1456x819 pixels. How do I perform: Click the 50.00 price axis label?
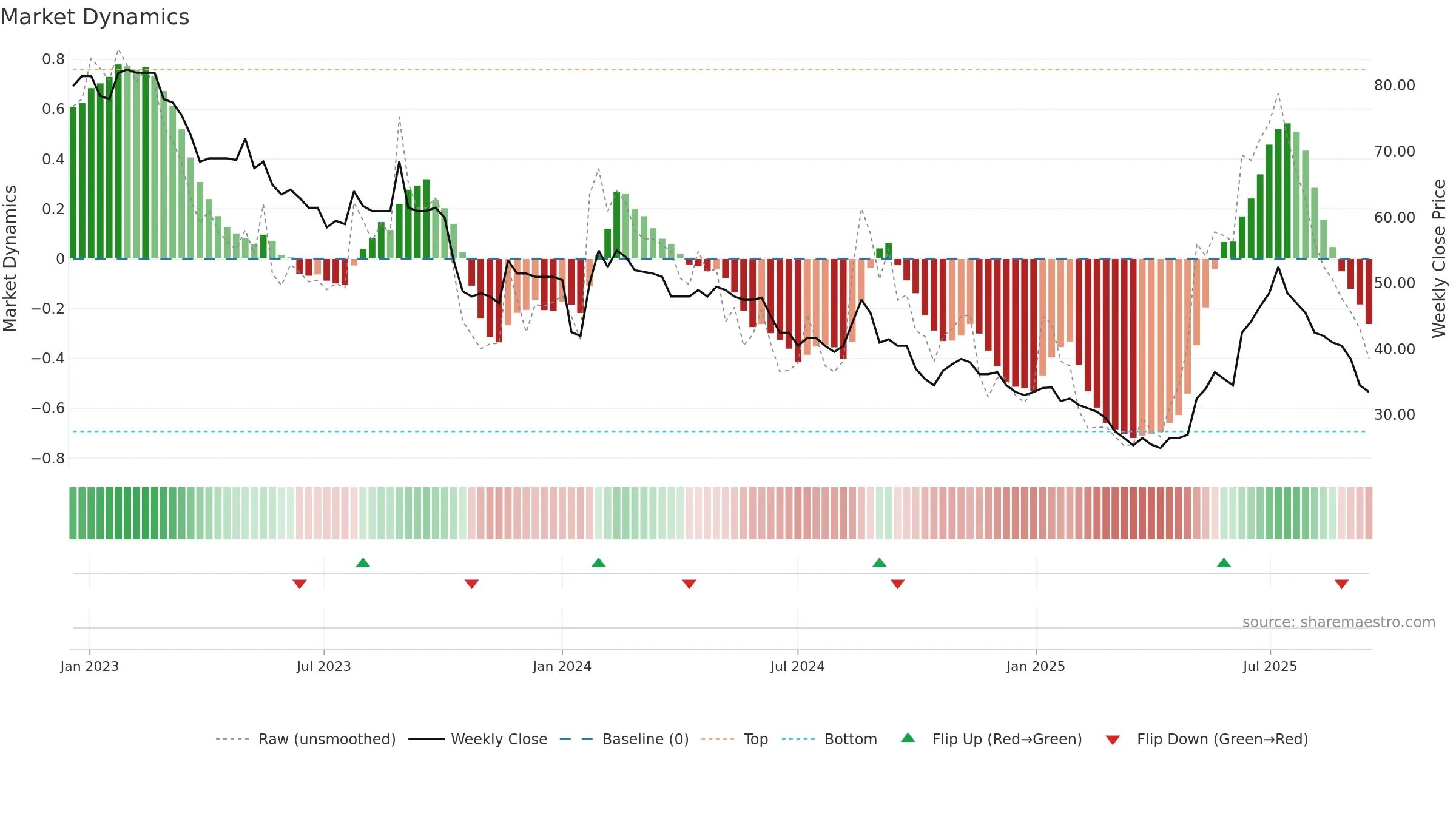coord(1395,283)
